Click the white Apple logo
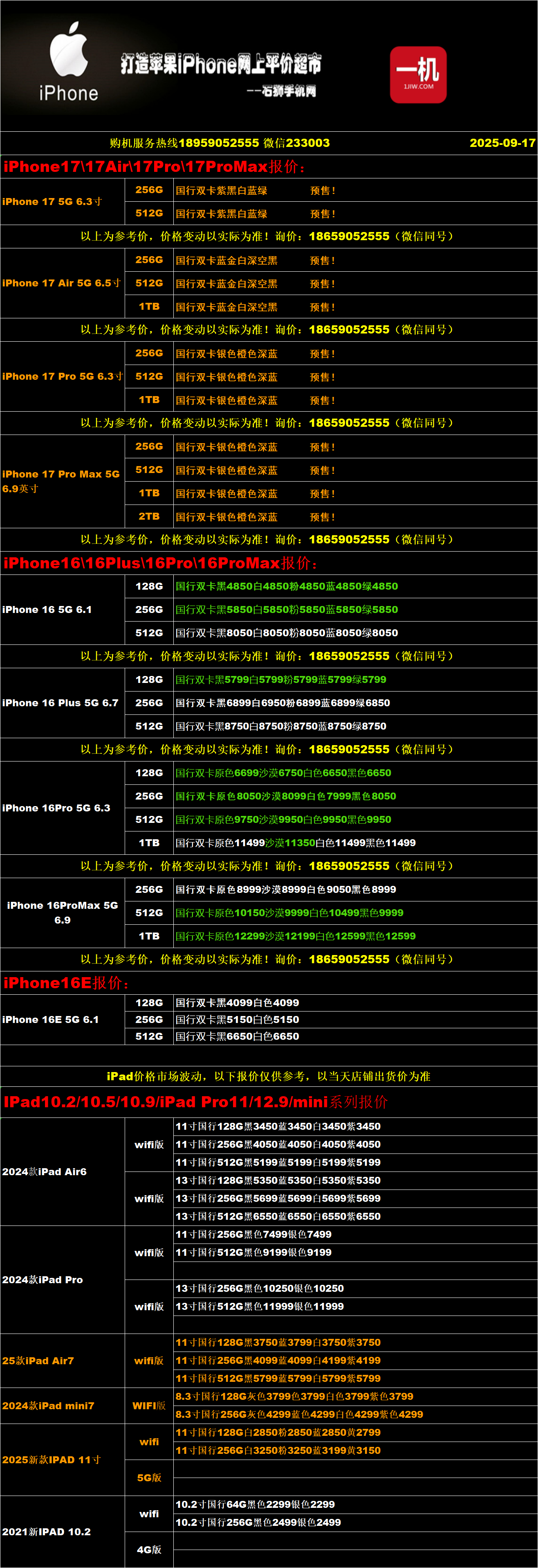 pos(69,50)
